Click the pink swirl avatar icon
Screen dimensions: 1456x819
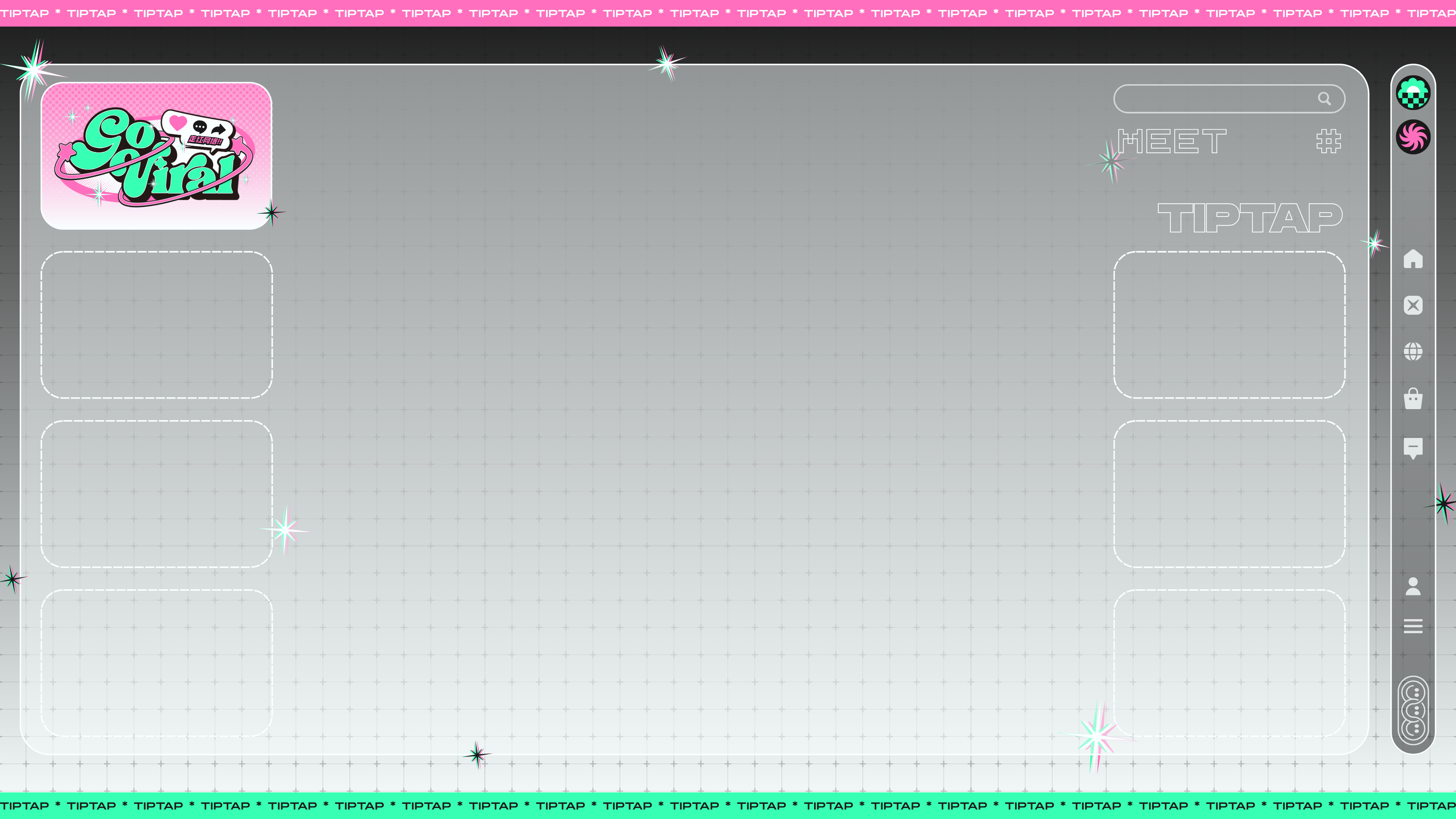(x=1412, y=137)
